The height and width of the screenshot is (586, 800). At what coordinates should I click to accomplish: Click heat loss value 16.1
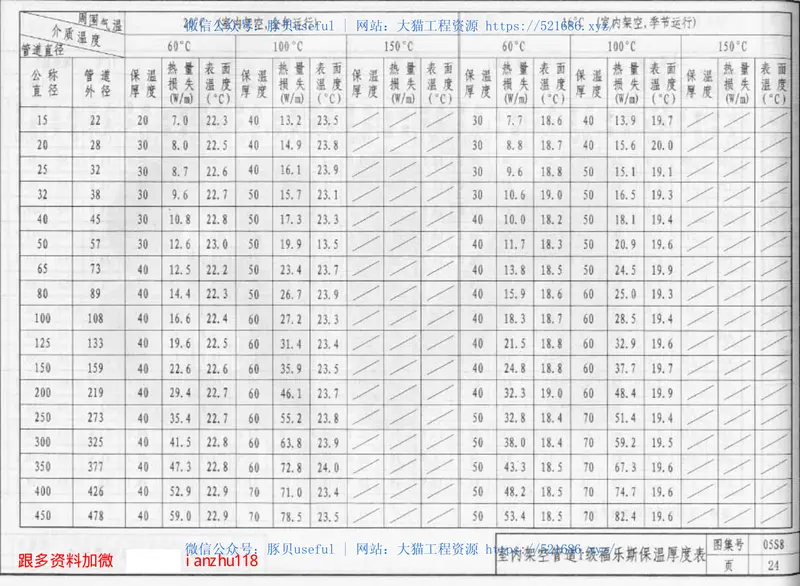tap(290, 170)
